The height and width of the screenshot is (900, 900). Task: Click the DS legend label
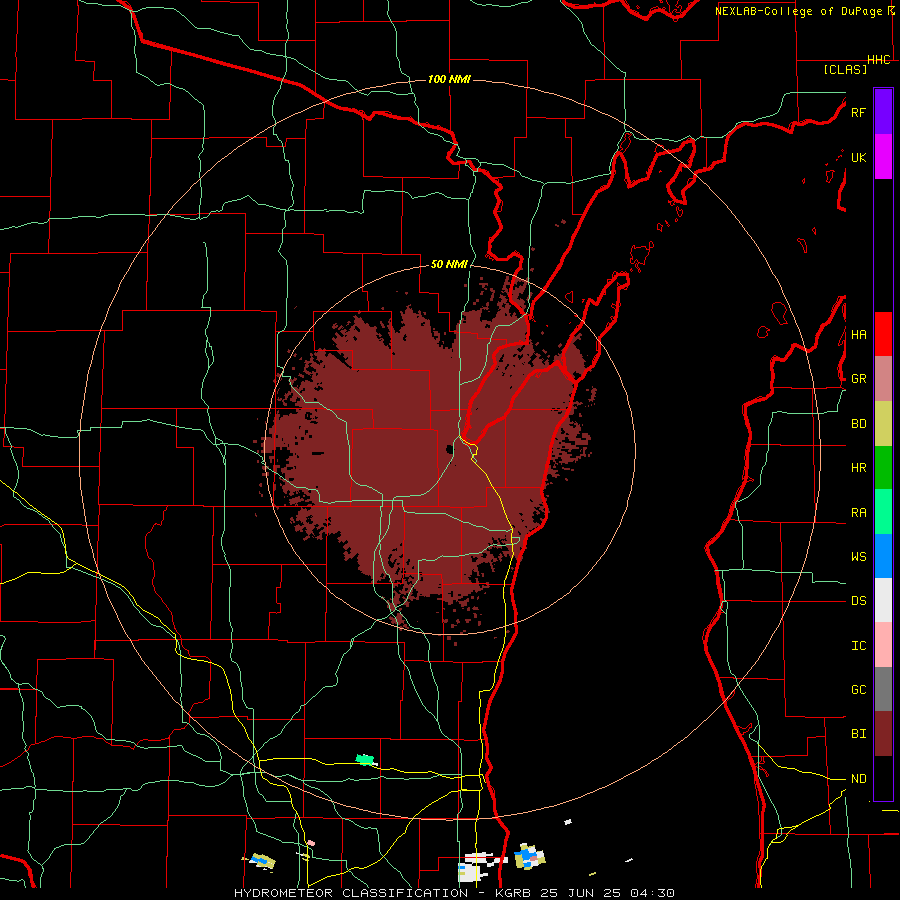858,601
